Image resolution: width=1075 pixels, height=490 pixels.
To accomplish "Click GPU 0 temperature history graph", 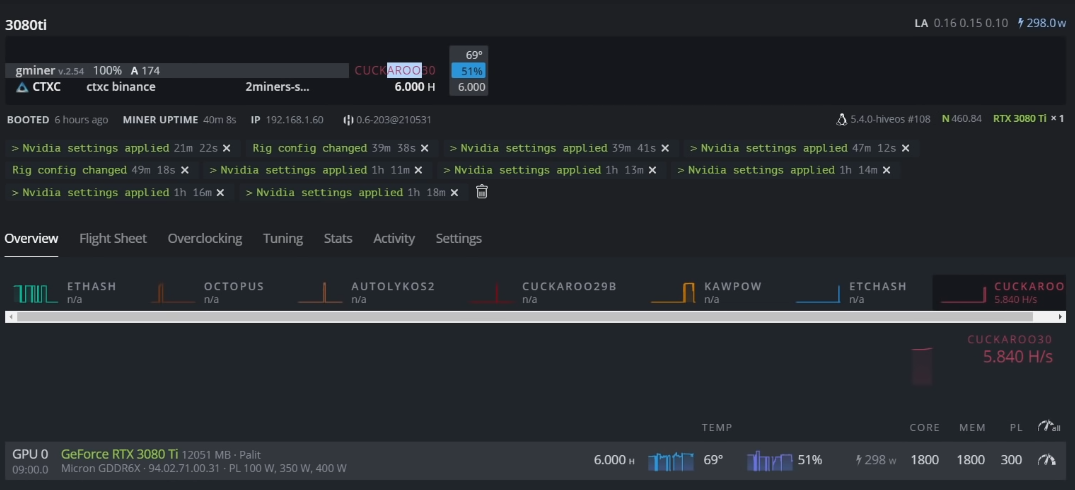I will pos(671,461).
